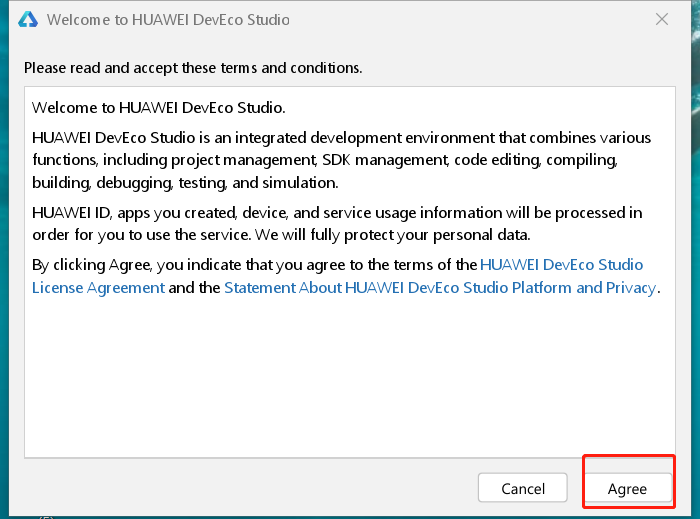Open the HUAWEI DevEco Studio License Agreement link
The image size is (700, 519).
[x=338, y=276]
